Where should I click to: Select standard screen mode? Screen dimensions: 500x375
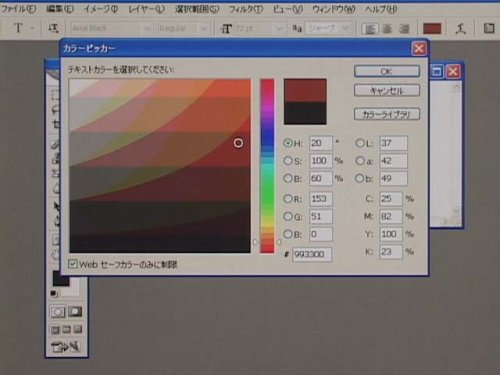(55, 330)
